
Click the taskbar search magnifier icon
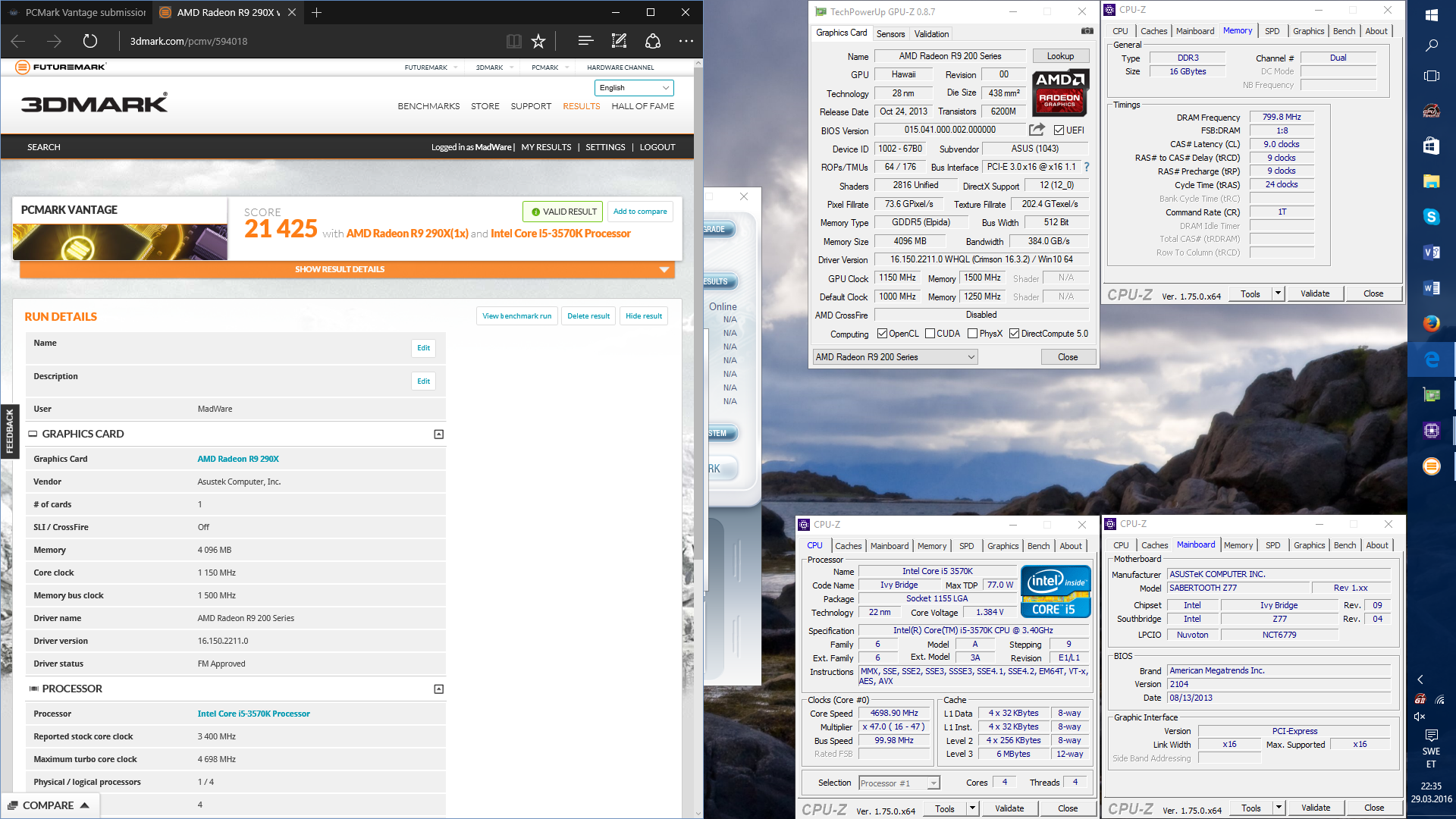pyautogui.click(x=1432, y=45)
